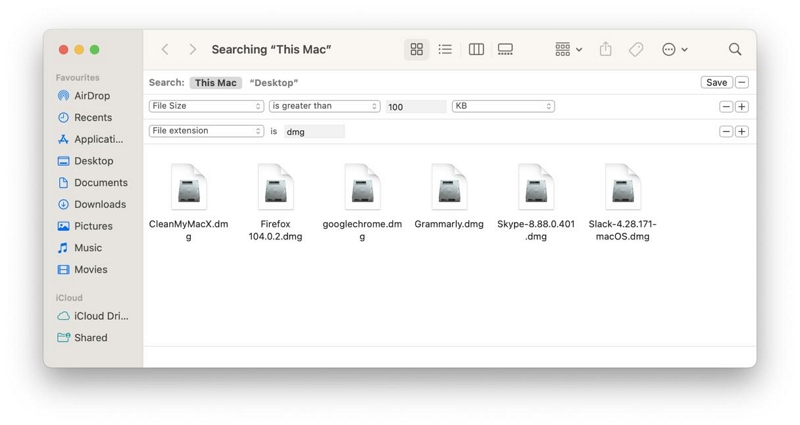Click the Firefox 104.0.2.dmg file name
800x425 pixels.
[x=276, y=230]
